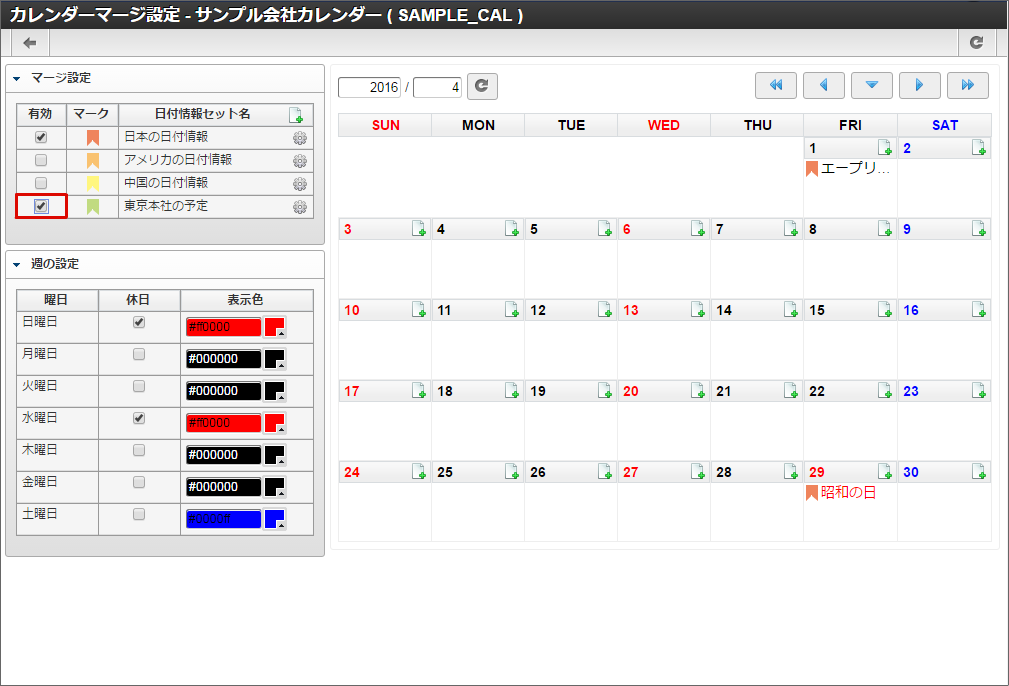Mark 土曜日 as a holiday
This screenshot has width=1009, height=686.
[139, 514]
